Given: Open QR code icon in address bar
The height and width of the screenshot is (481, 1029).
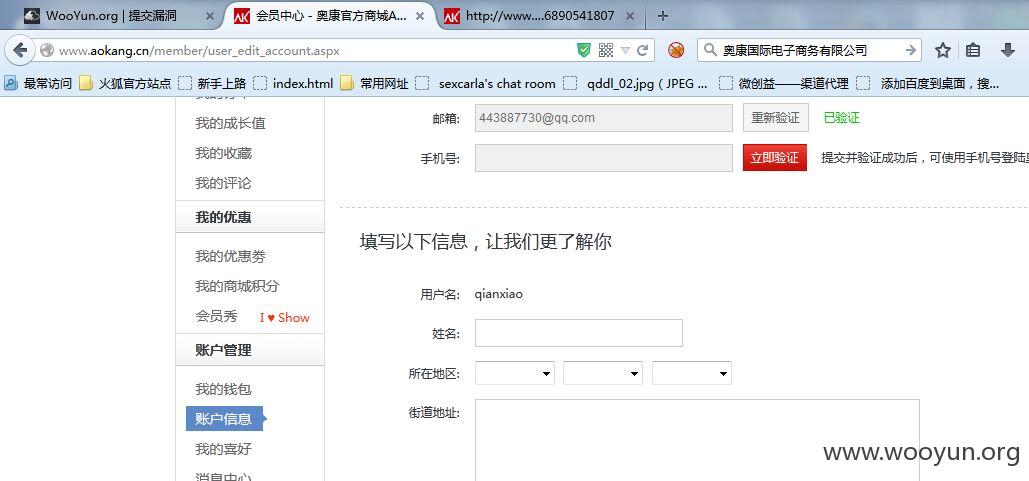Looking at the screenshot, I should [606, 50].
